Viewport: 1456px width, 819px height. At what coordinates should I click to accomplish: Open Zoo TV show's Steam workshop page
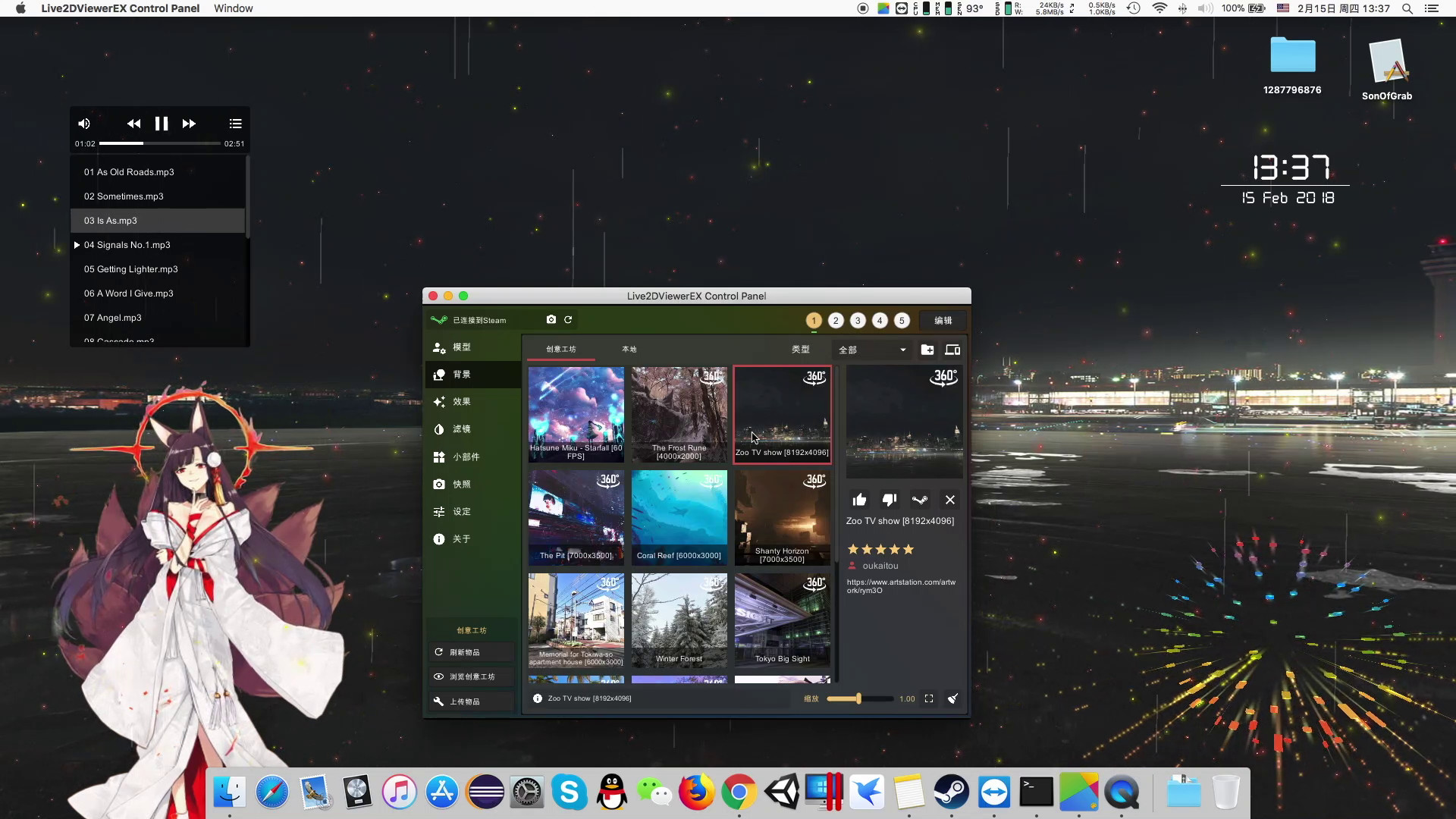point(919,500)
